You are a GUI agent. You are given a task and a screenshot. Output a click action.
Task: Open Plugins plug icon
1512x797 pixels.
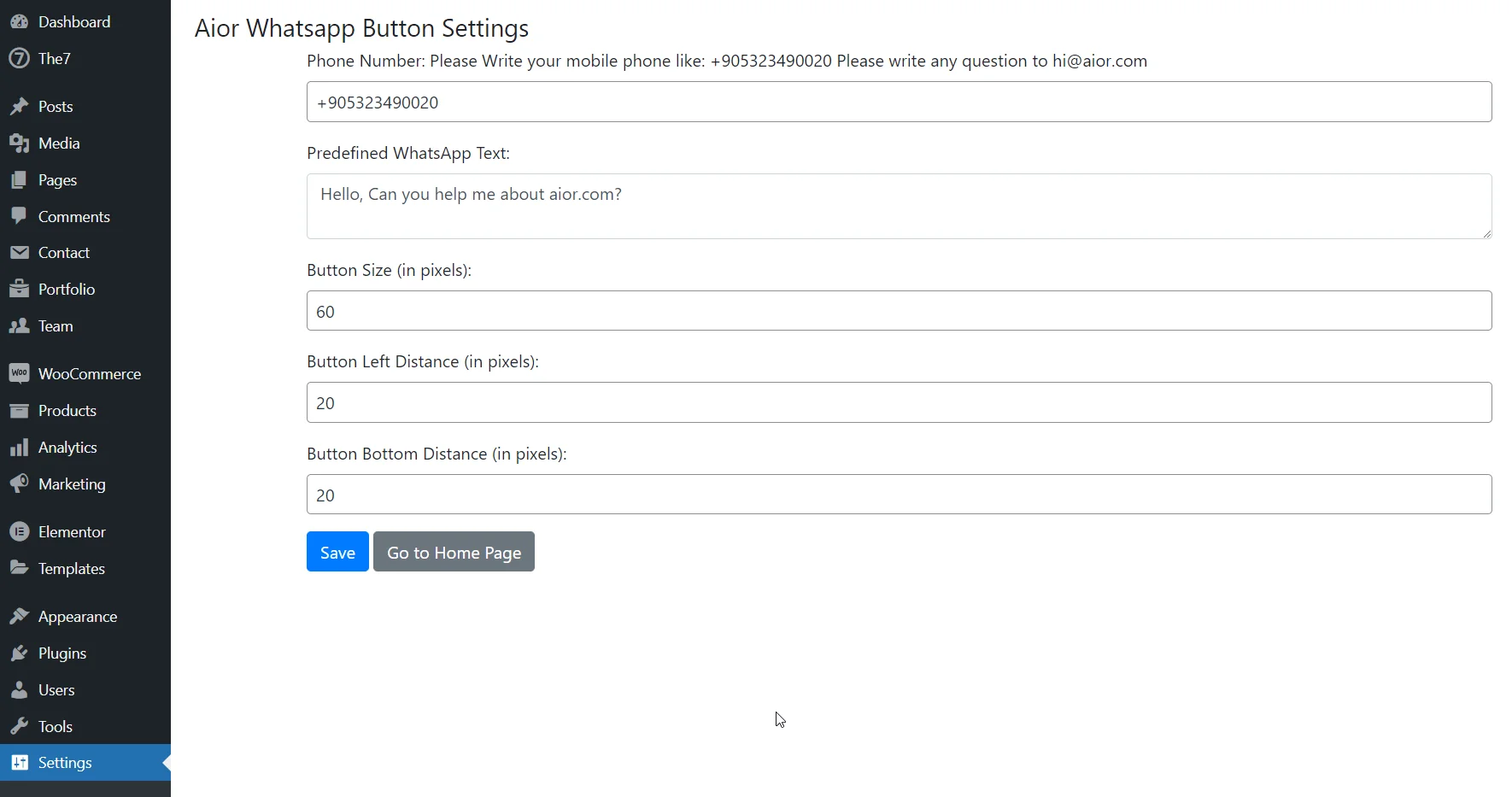click(19, 653)
